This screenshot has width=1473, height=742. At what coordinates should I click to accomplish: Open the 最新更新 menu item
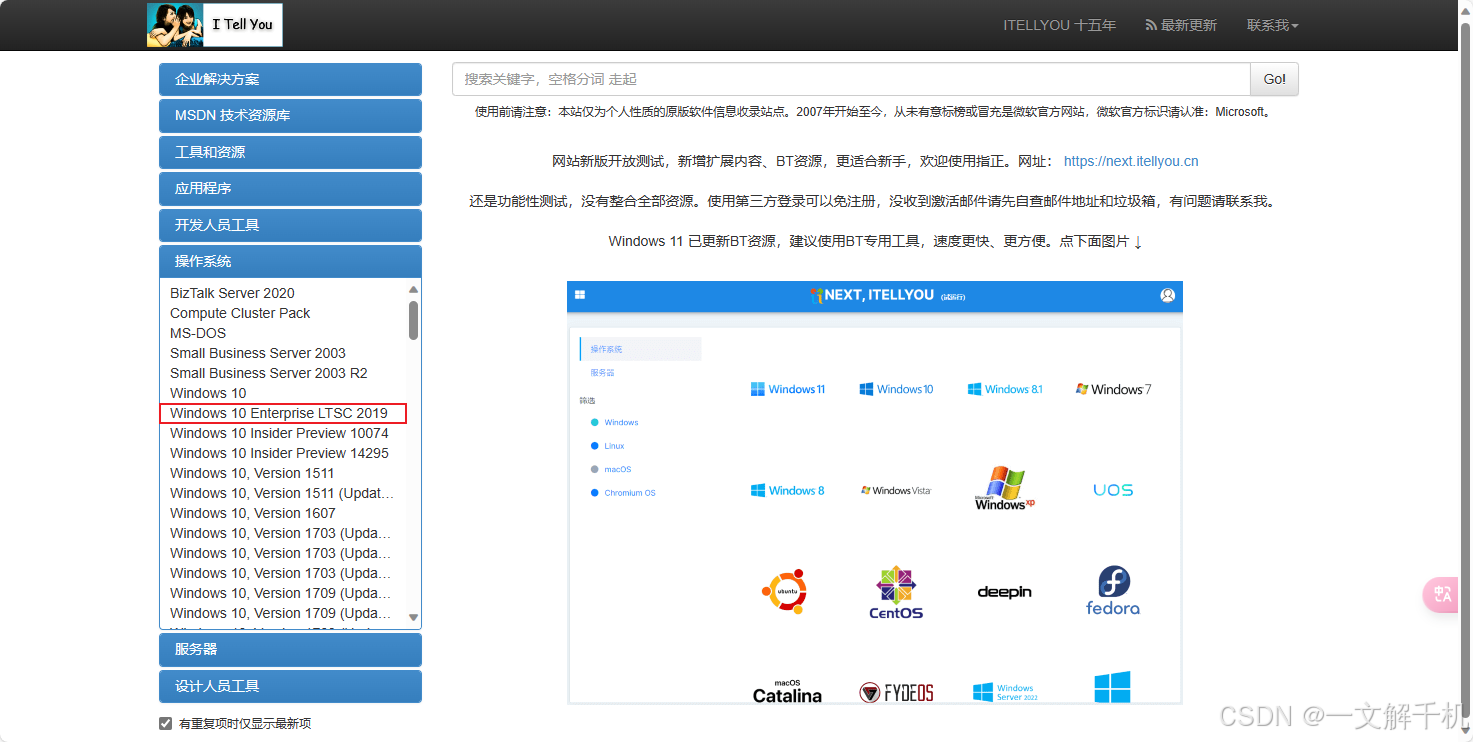1181,25
